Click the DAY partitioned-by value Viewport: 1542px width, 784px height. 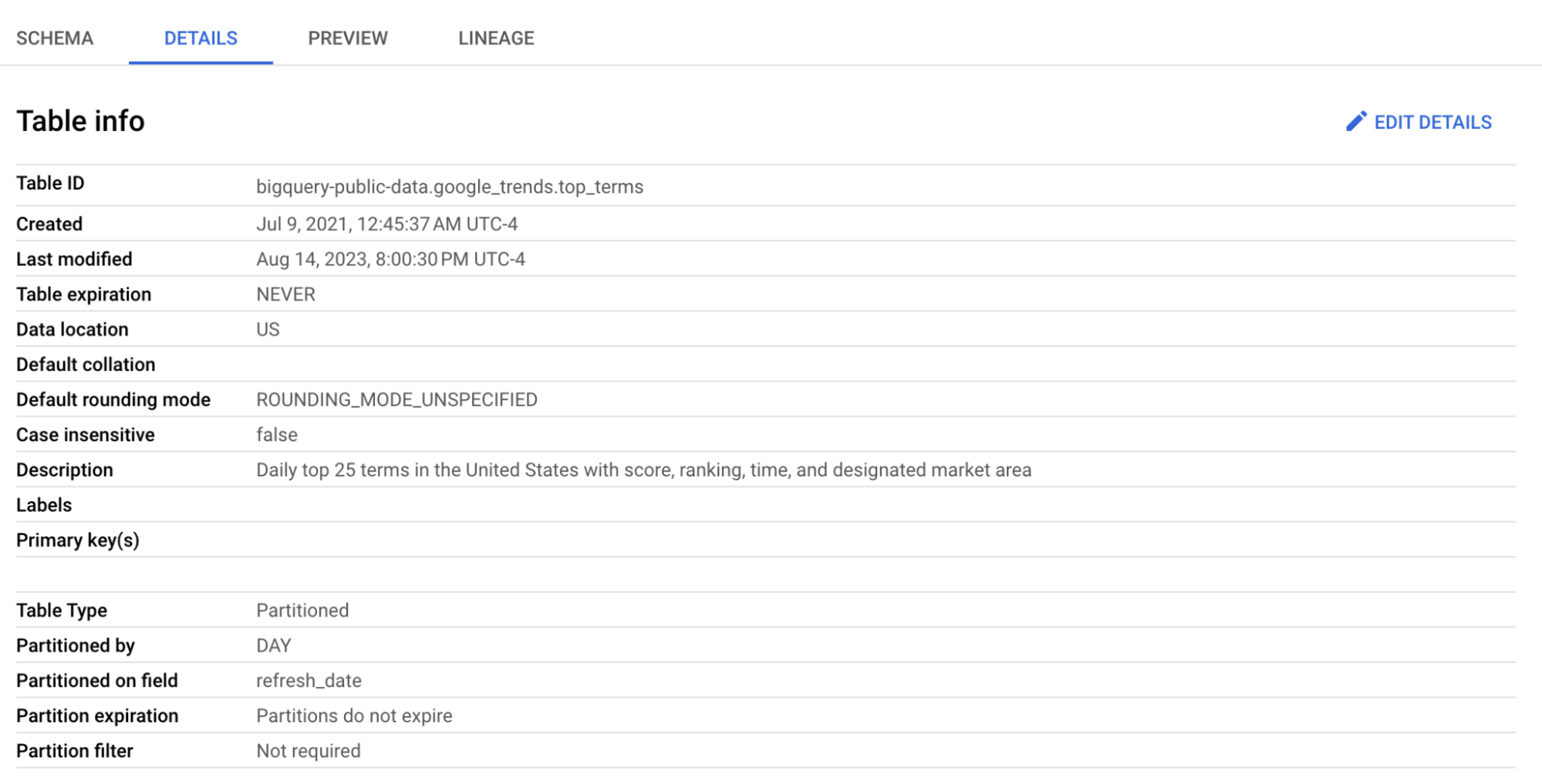(273, 645)
